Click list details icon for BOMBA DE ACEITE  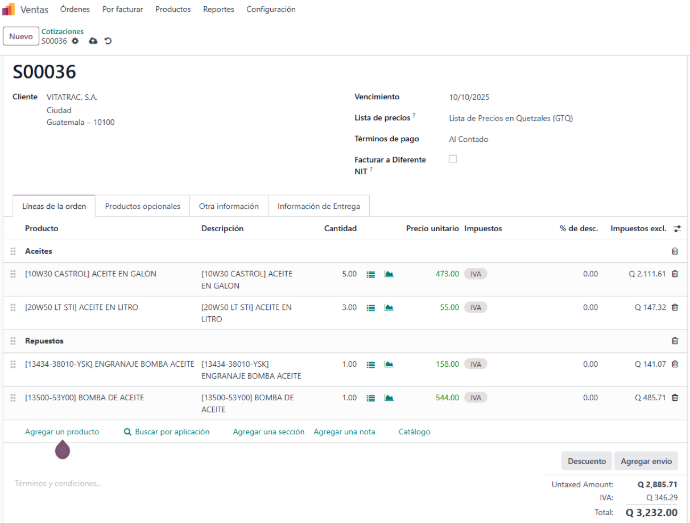click(x=370, y=398)
